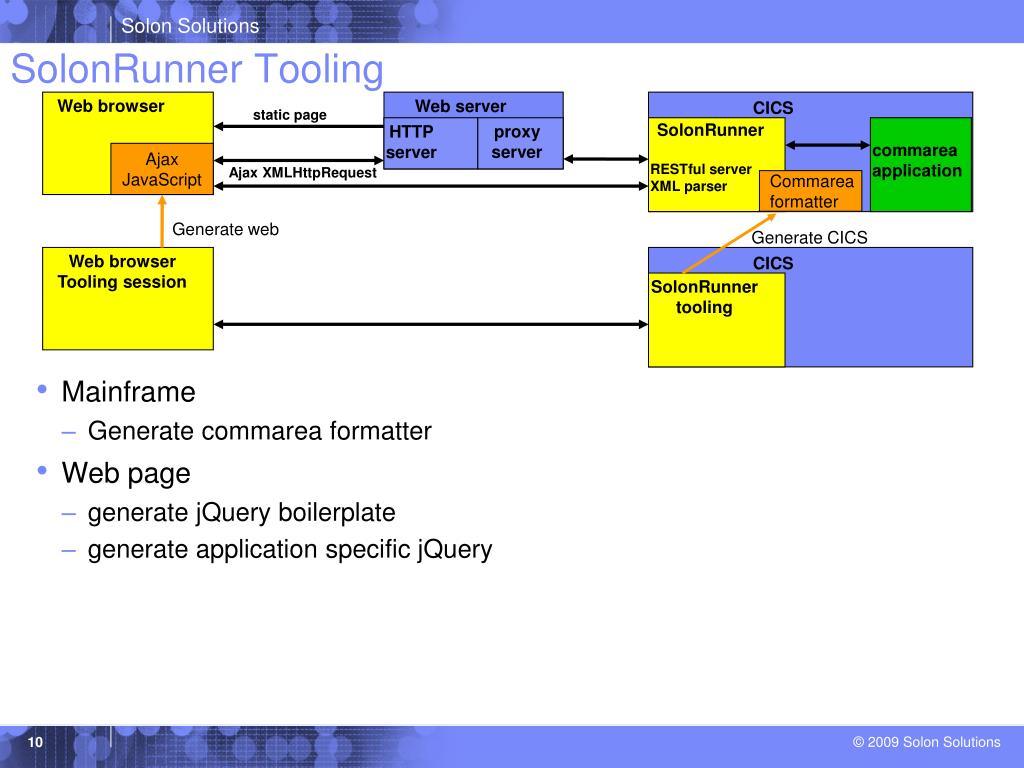Click the 'Web browser' label in top-left box
1024x768 pixels.
pyautogui.click(x=111, y=106)
